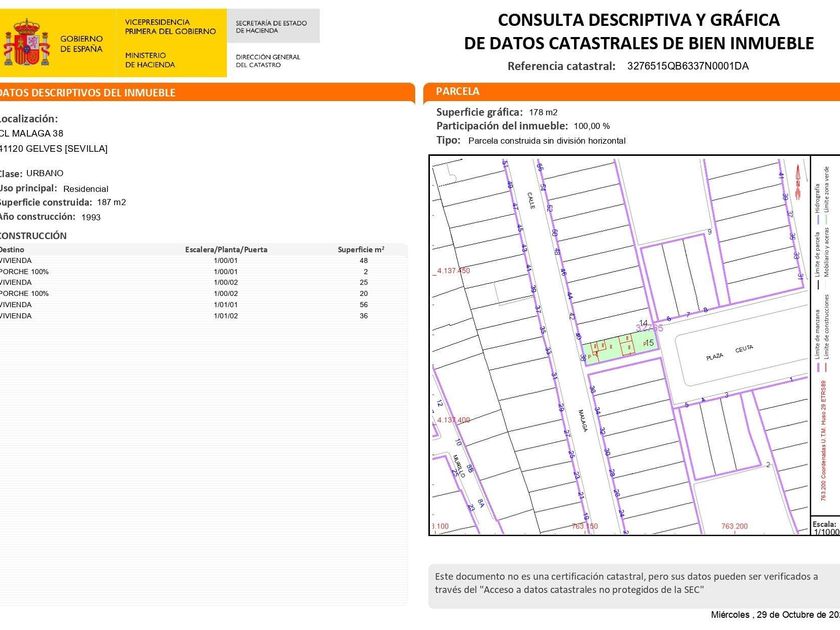Click the coordinate label 4.137.450 on the map

tap(453, 271)
